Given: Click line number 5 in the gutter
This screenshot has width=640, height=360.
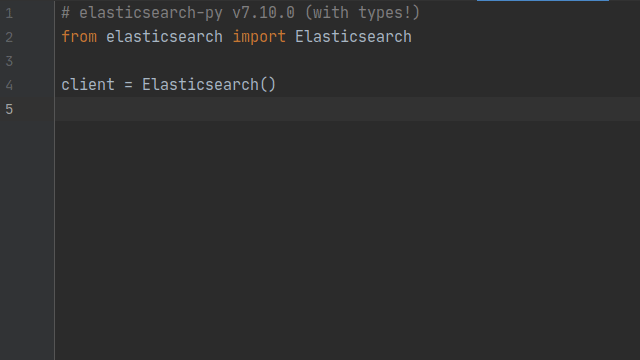Looking at the screenshot, I should [9, 109].
